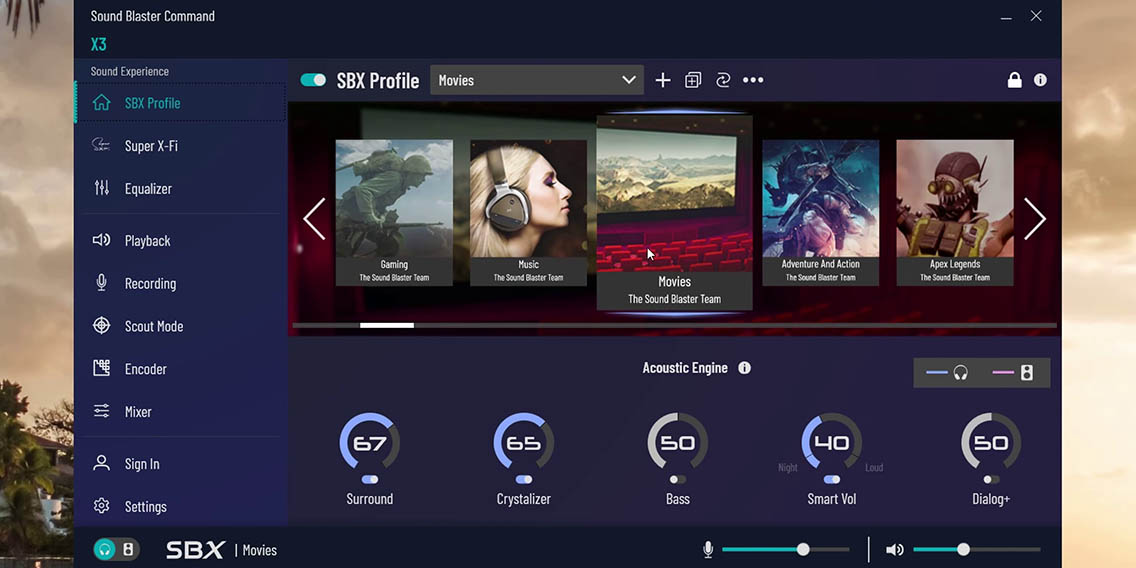Add a new profile with plus icon
The width and height of the screenshot is (1136, 568).
pyautogui.click(x=663, y=80)
